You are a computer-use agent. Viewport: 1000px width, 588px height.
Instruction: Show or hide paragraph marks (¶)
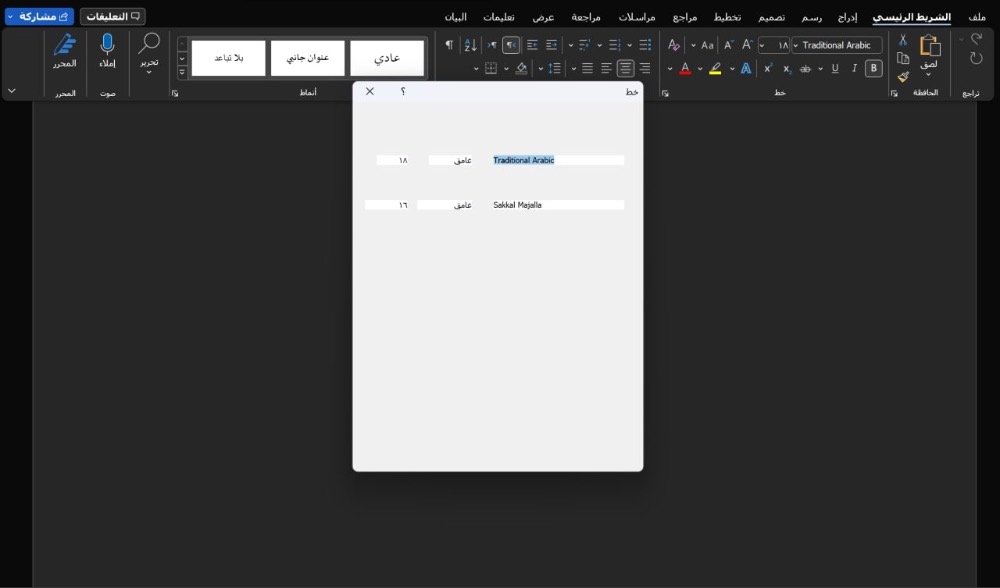pos(449,45)
